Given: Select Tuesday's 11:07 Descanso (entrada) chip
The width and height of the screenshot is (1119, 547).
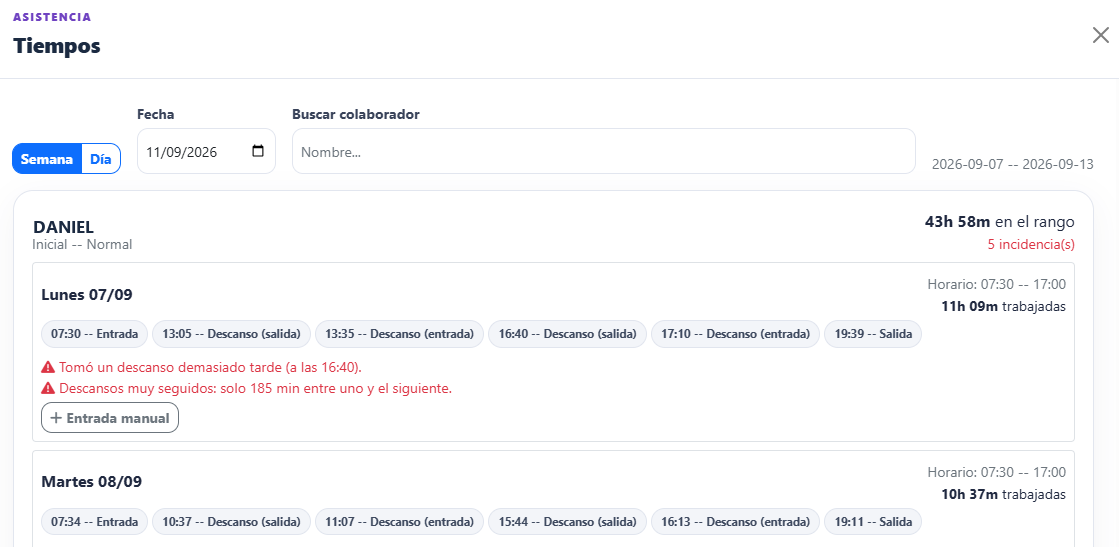Looking at the screenshot, I should (400, 521).
